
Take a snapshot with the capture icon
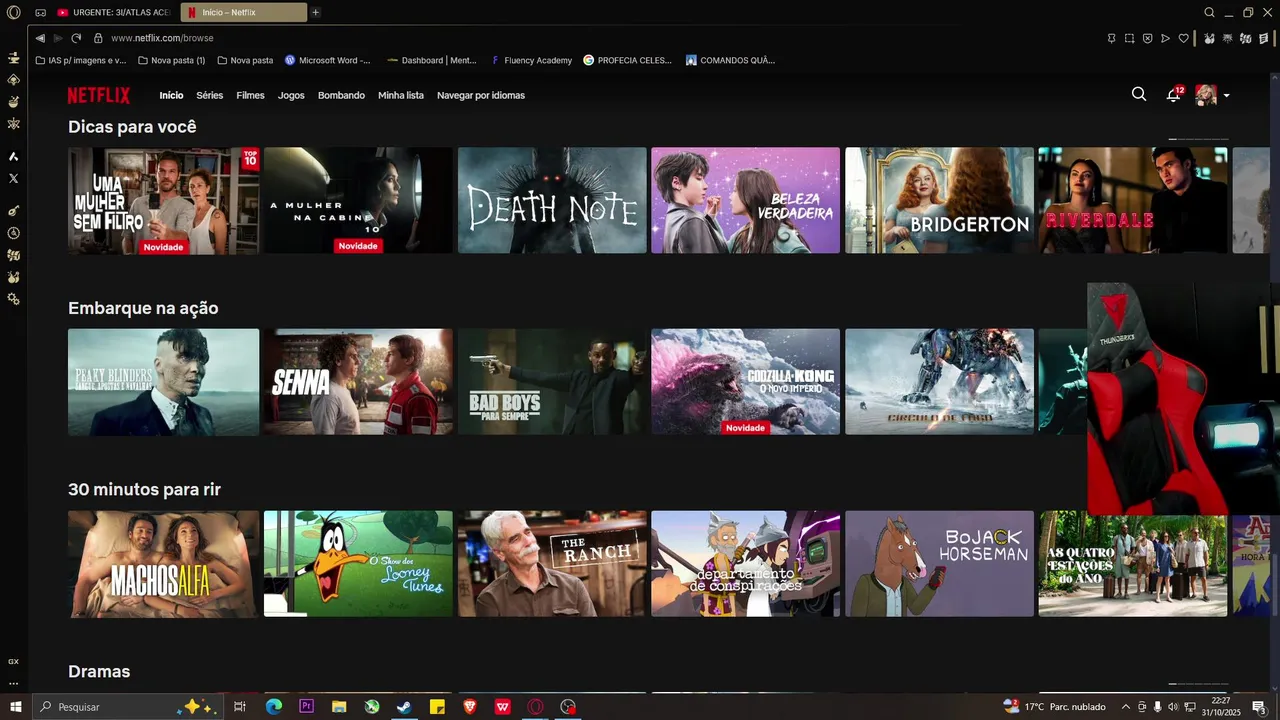click(1129, 38)
